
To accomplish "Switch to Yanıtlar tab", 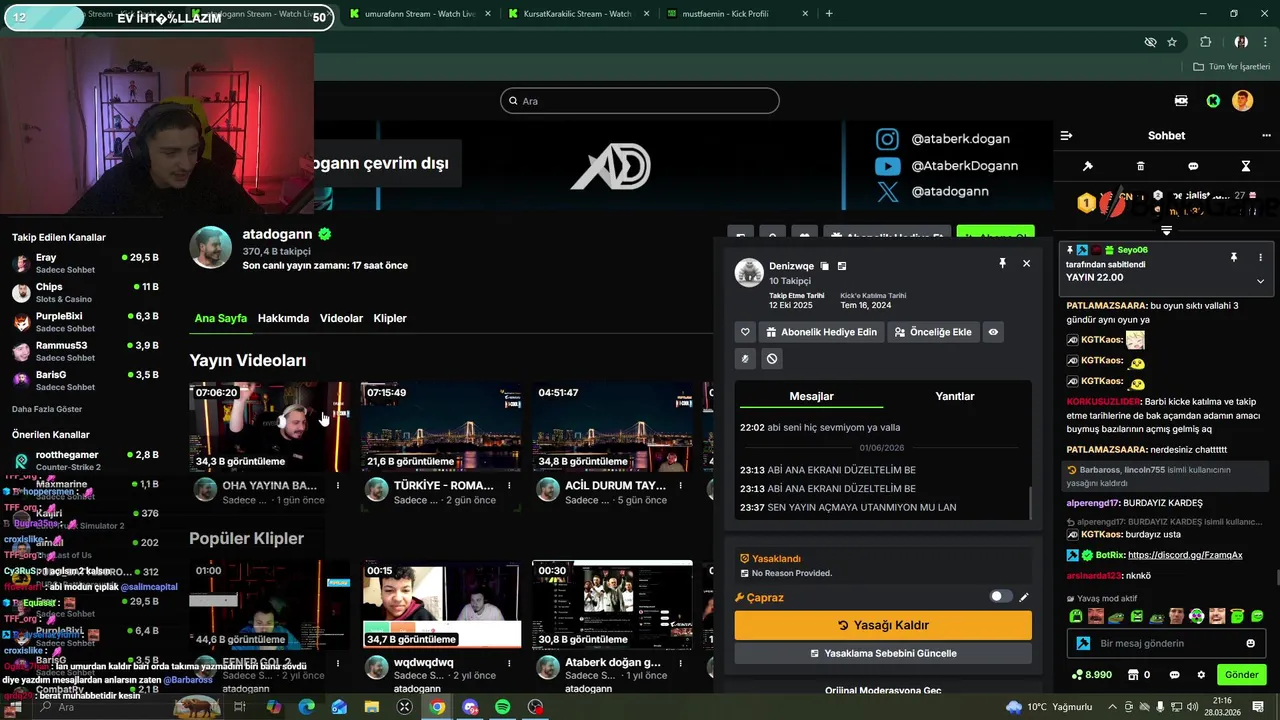I will click(954, 396).
